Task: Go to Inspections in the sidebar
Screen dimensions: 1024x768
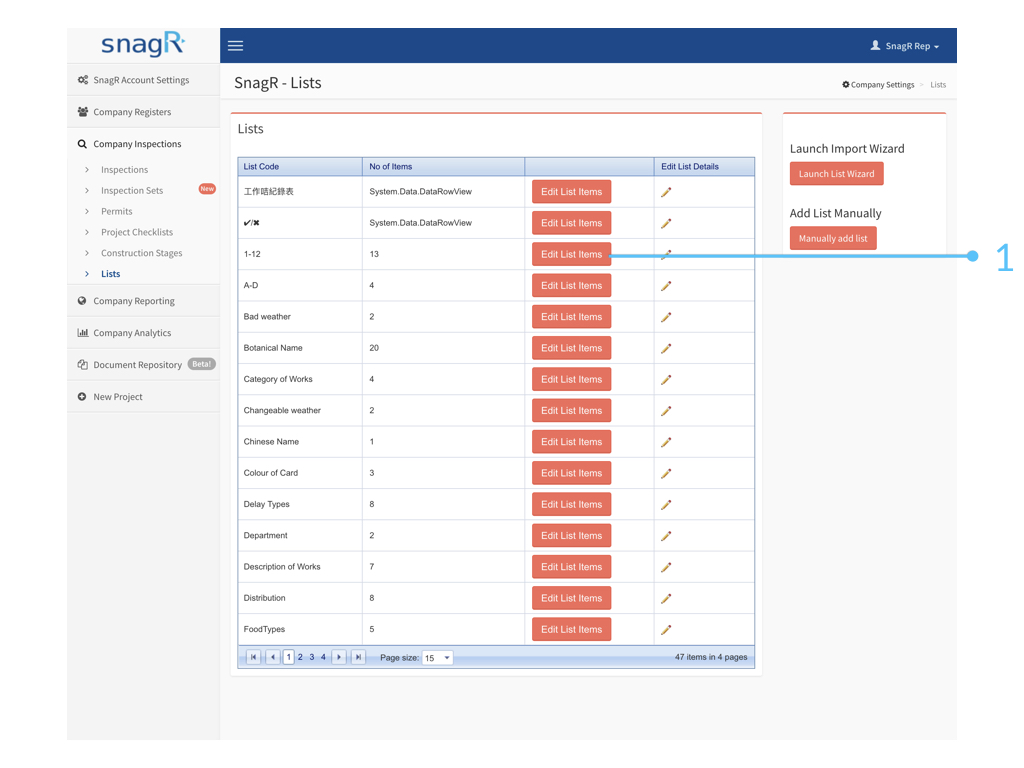Action: pos(124,170)
